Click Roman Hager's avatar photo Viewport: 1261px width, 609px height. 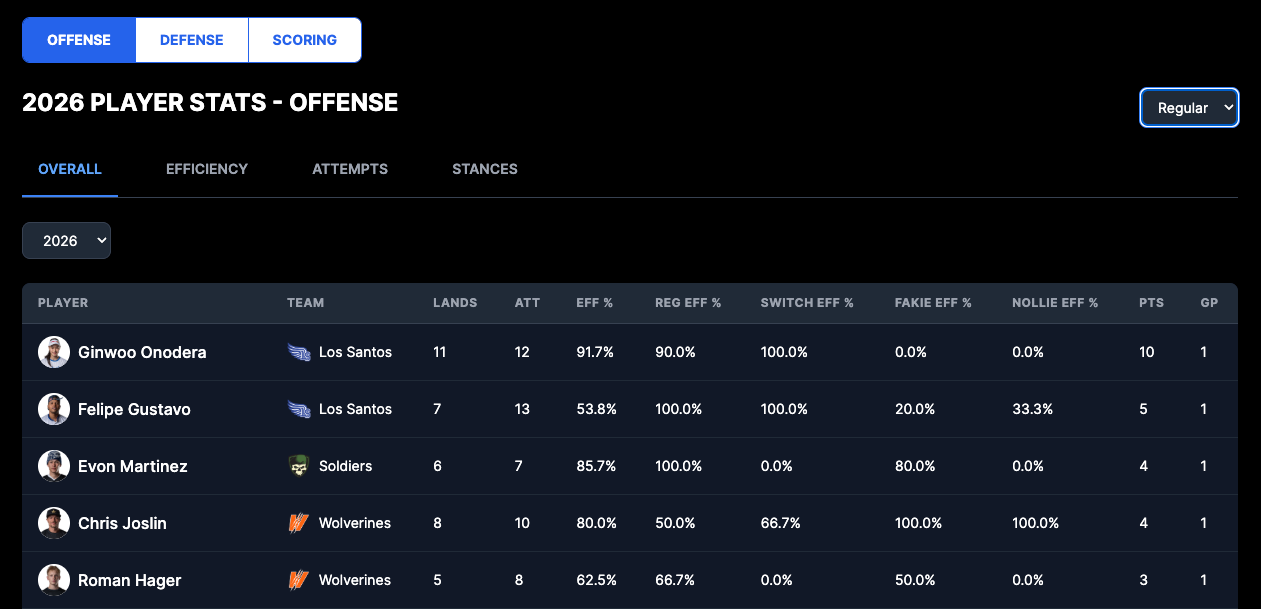click(54, 580)
